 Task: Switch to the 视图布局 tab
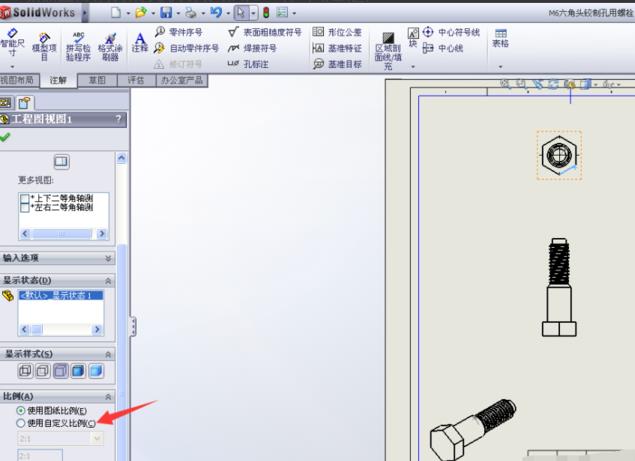coord(19,80)
